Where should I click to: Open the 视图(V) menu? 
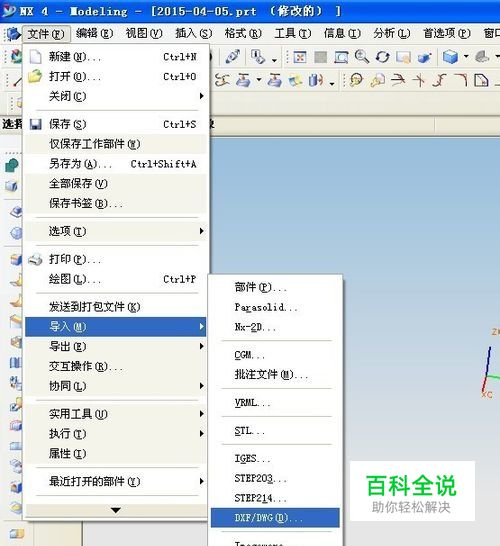pos(144,33)
